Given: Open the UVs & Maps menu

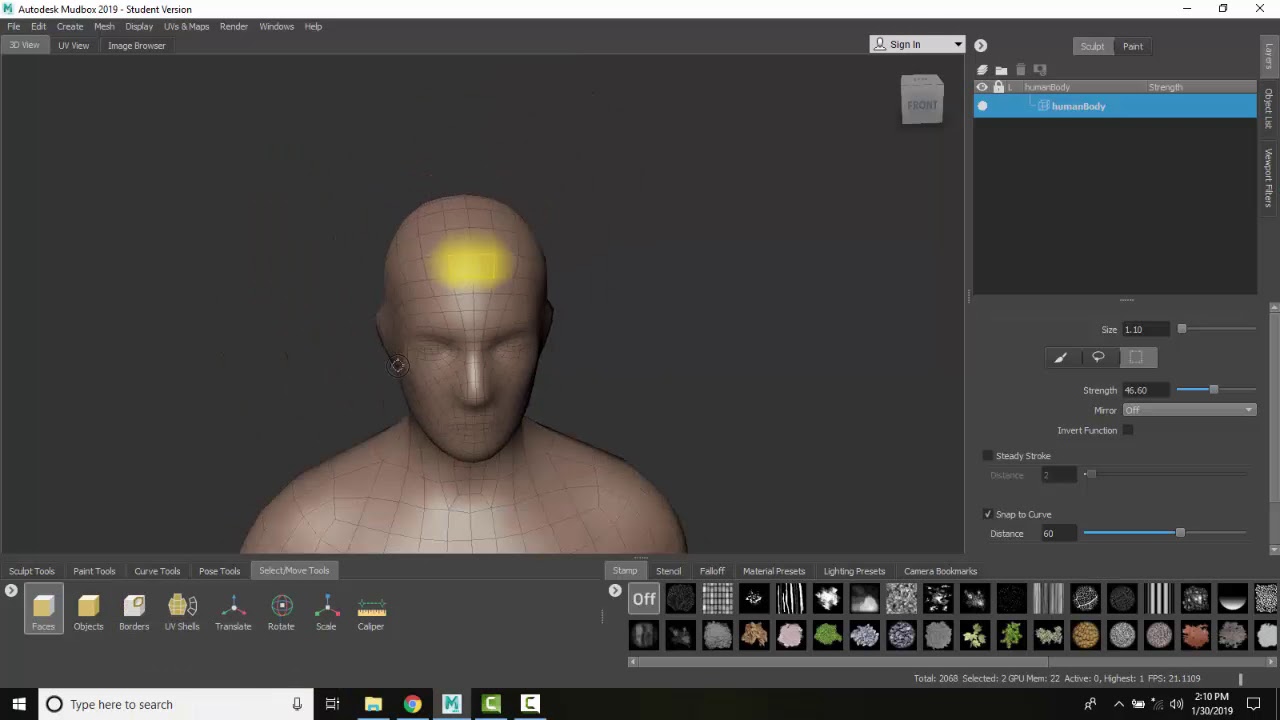Looking at the screenshot, I should (186, 26).
